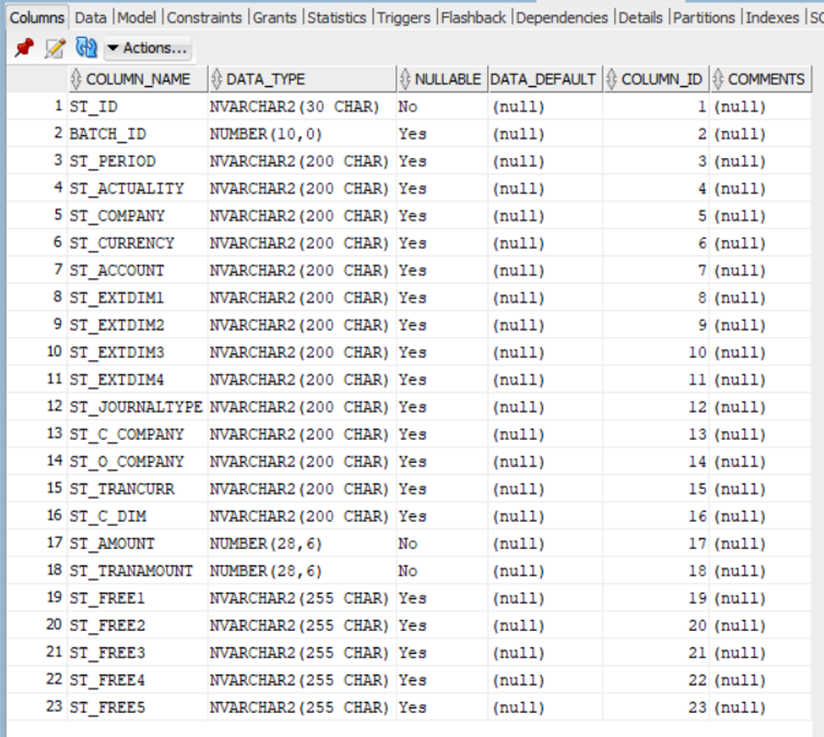This screenshot has height=737, width=824.
Task: Click the blue refresh icon
Action: click(x=87, y=48)
